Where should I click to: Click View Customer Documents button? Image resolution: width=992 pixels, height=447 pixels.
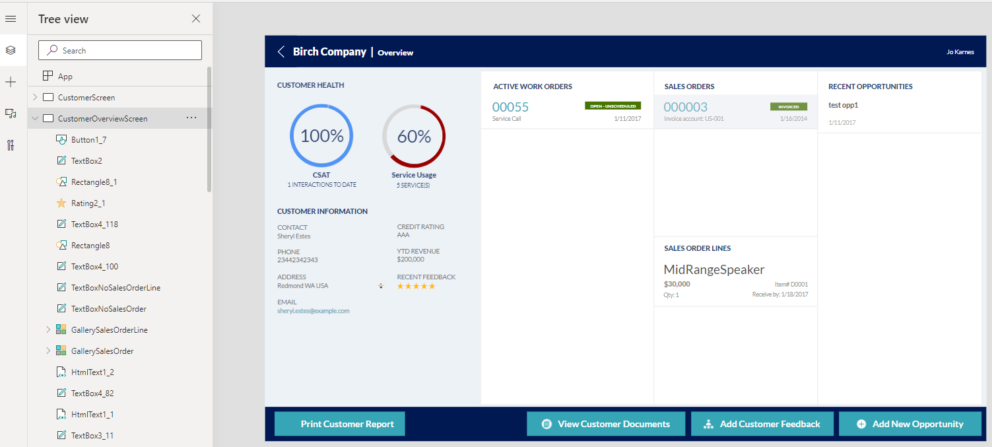coord(606,424)
